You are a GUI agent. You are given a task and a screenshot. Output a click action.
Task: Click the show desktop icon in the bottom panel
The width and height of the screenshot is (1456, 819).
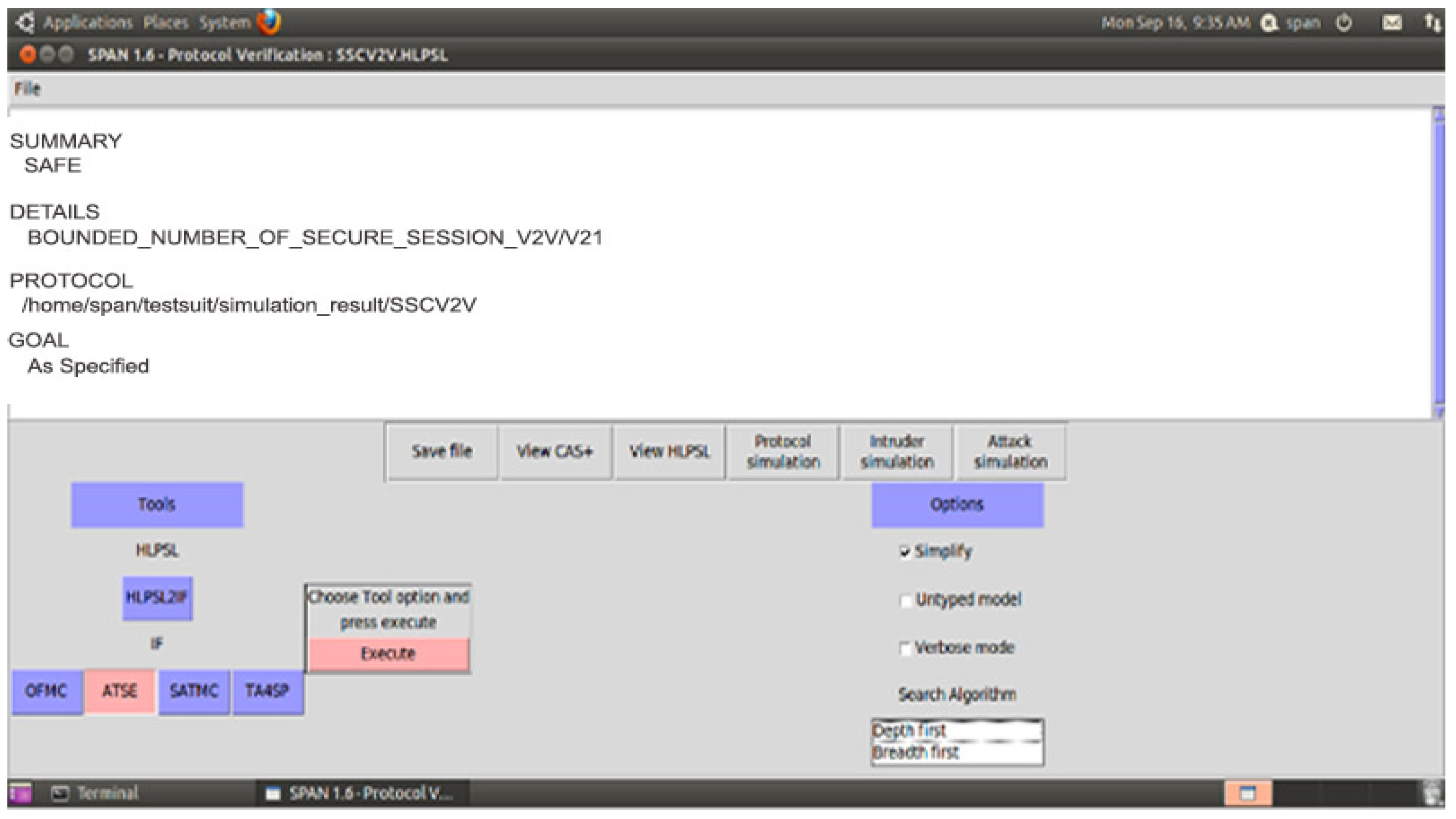click(x=19, y=793)
